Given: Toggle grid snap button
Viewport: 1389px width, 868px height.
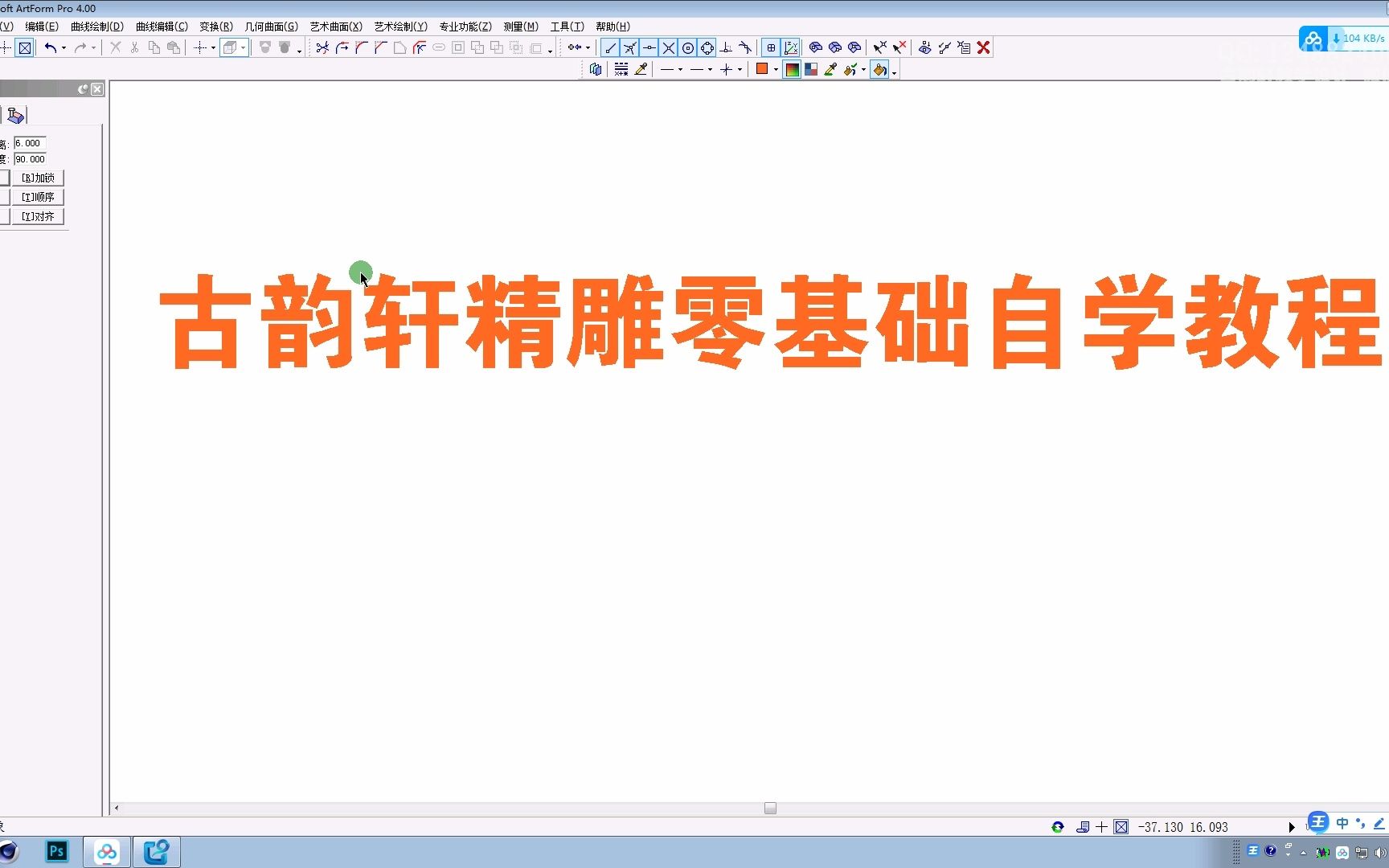Looking at the screenshot, I should (771, 47).
